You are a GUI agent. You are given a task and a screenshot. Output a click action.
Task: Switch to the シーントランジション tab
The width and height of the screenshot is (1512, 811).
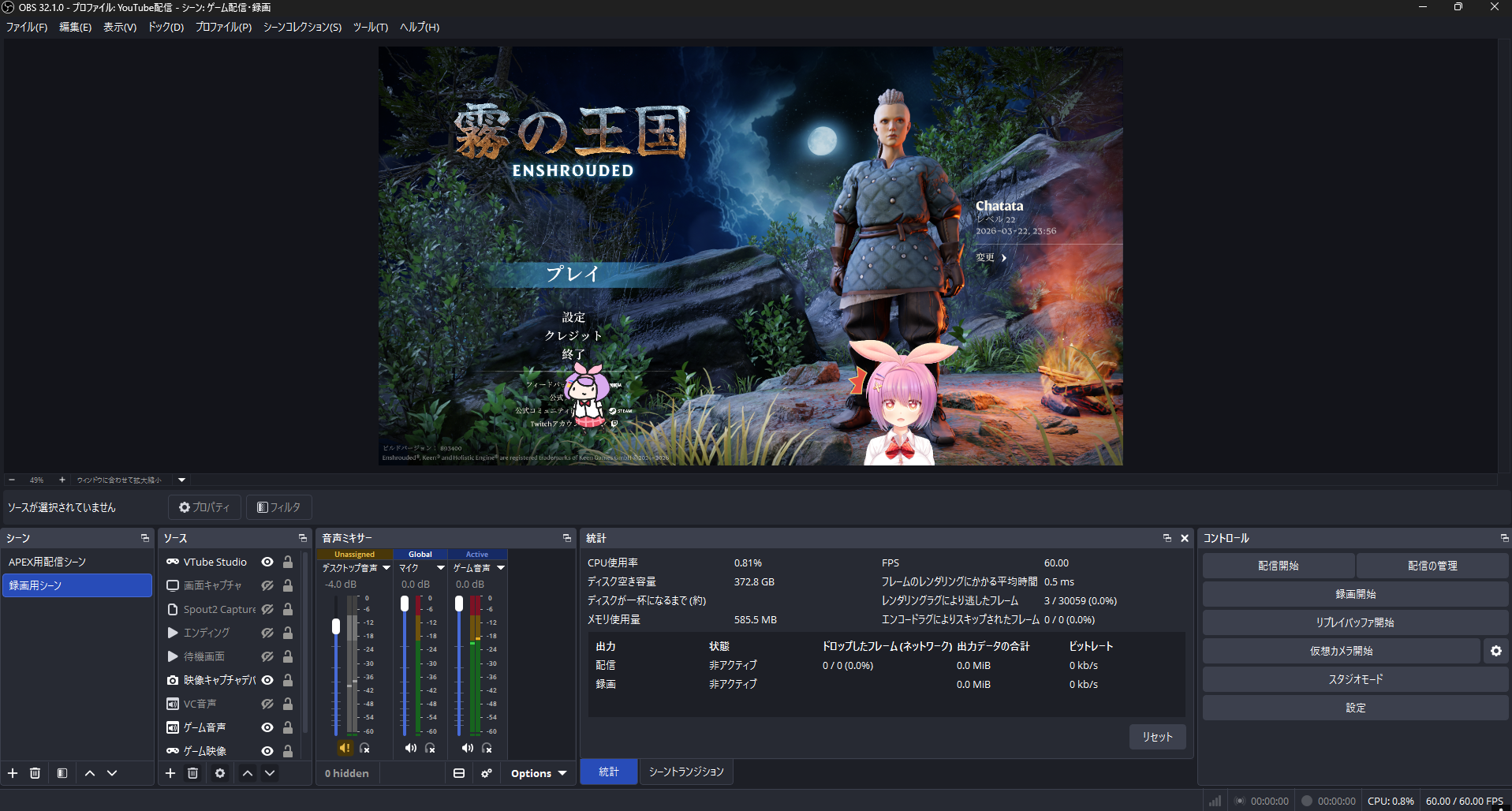pyautogui.click(x=685, y=772)
